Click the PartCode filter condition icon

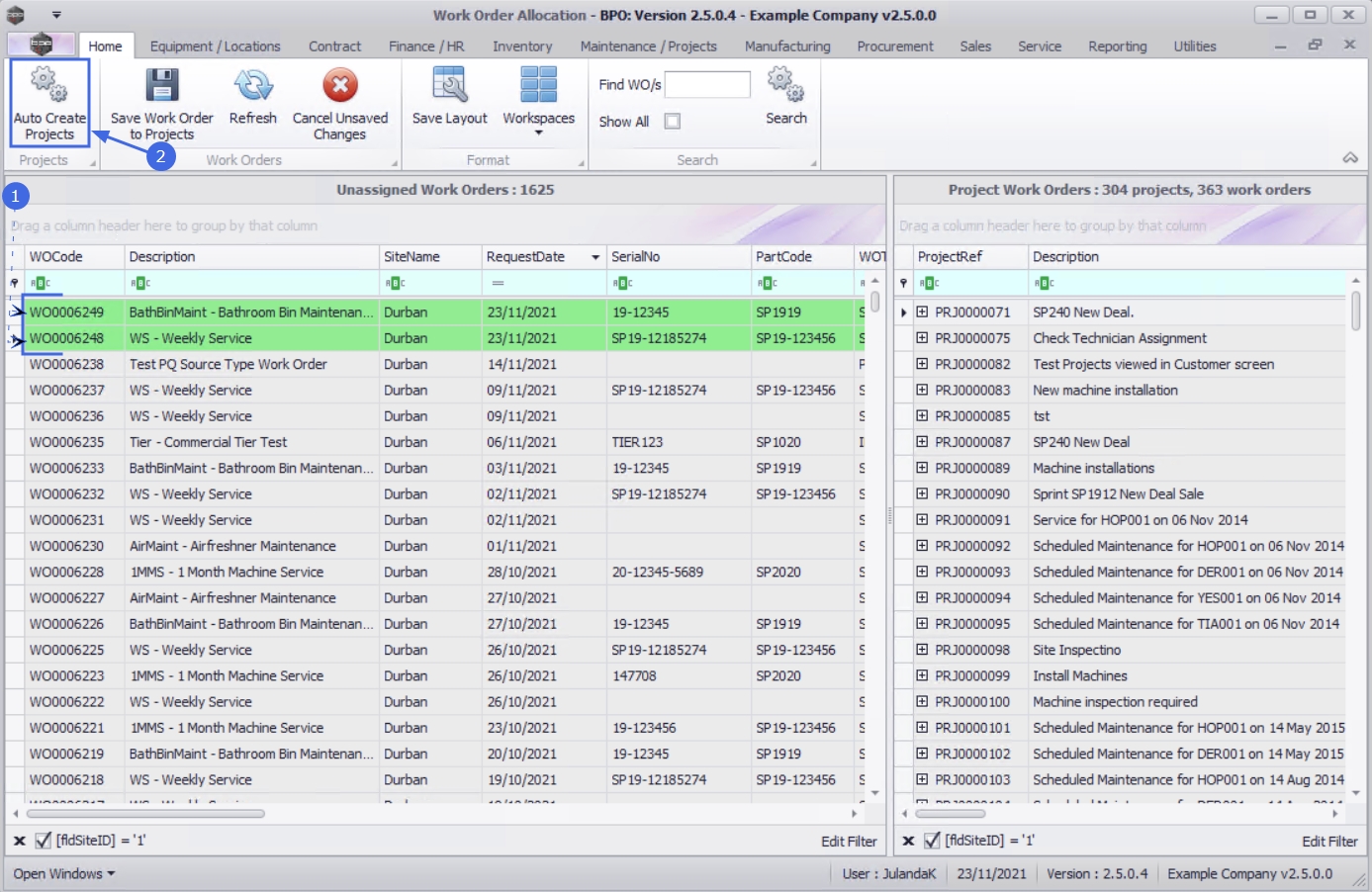pos(768,283)
